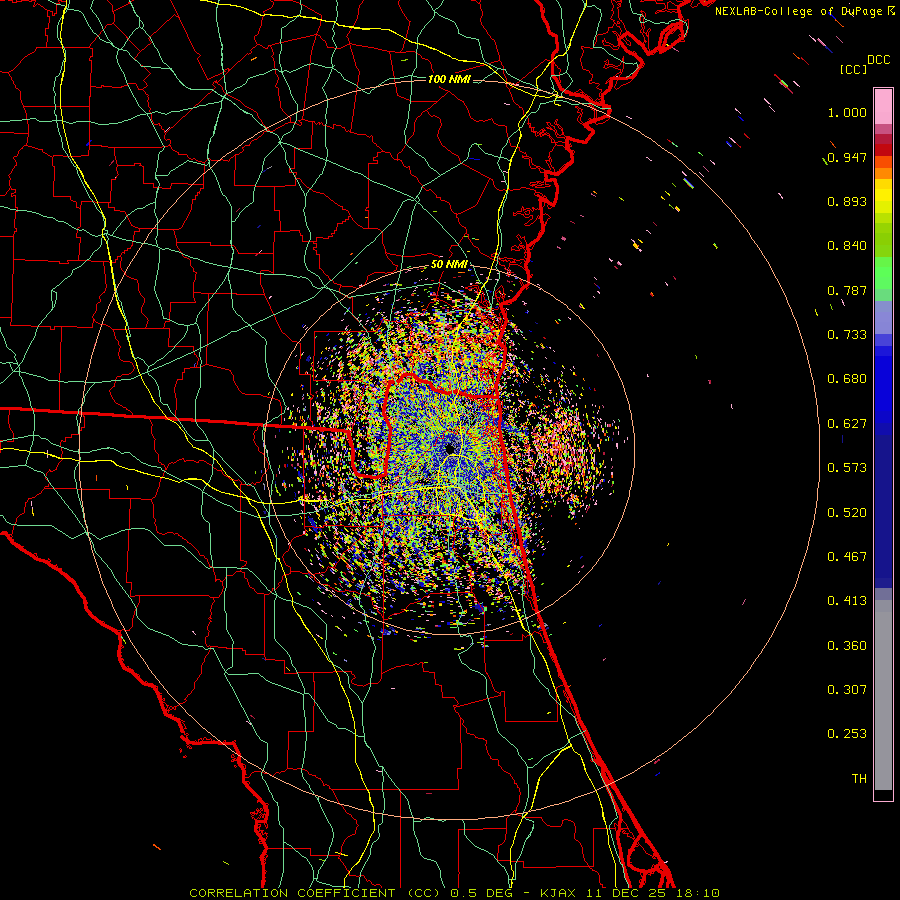Pick the lavender swatch beside 0.733
Viewport: 900px width, 900px height.
tap(883, 318)
